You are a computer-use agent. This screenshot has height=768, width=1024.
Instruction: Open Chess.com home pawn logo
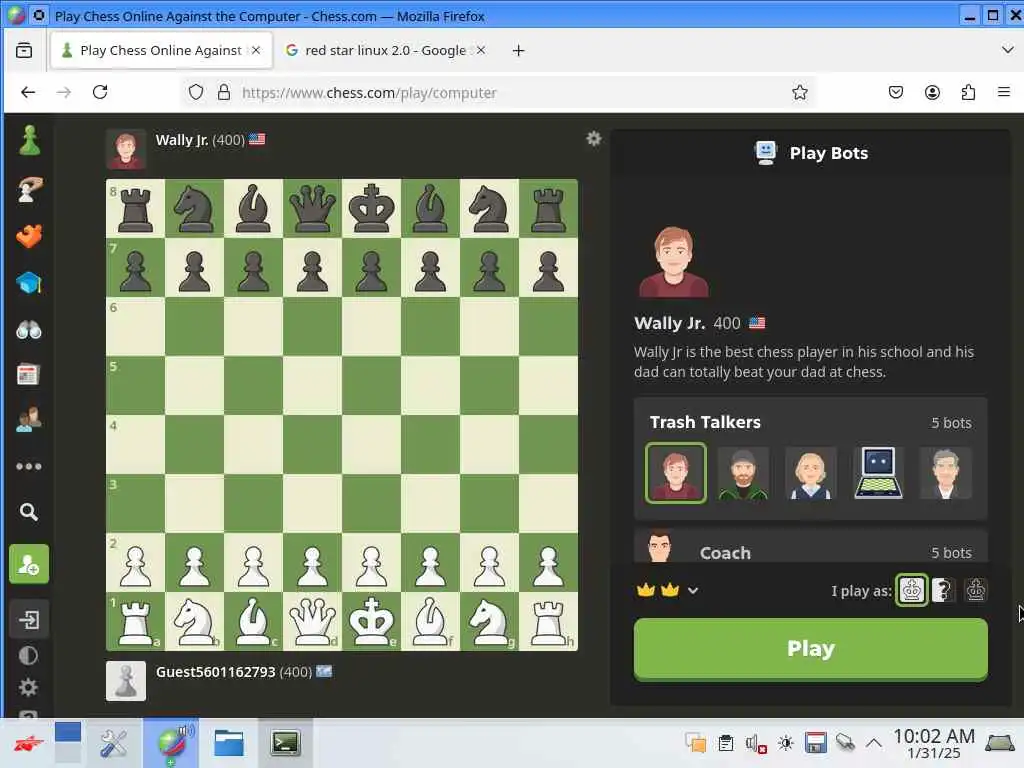(29, 140)
